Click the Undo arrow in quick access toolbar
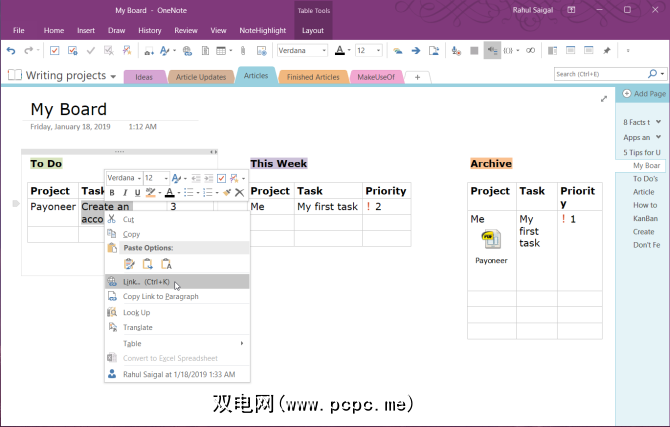This screenshot has height=427, width=670. click(x=11, y=50)
